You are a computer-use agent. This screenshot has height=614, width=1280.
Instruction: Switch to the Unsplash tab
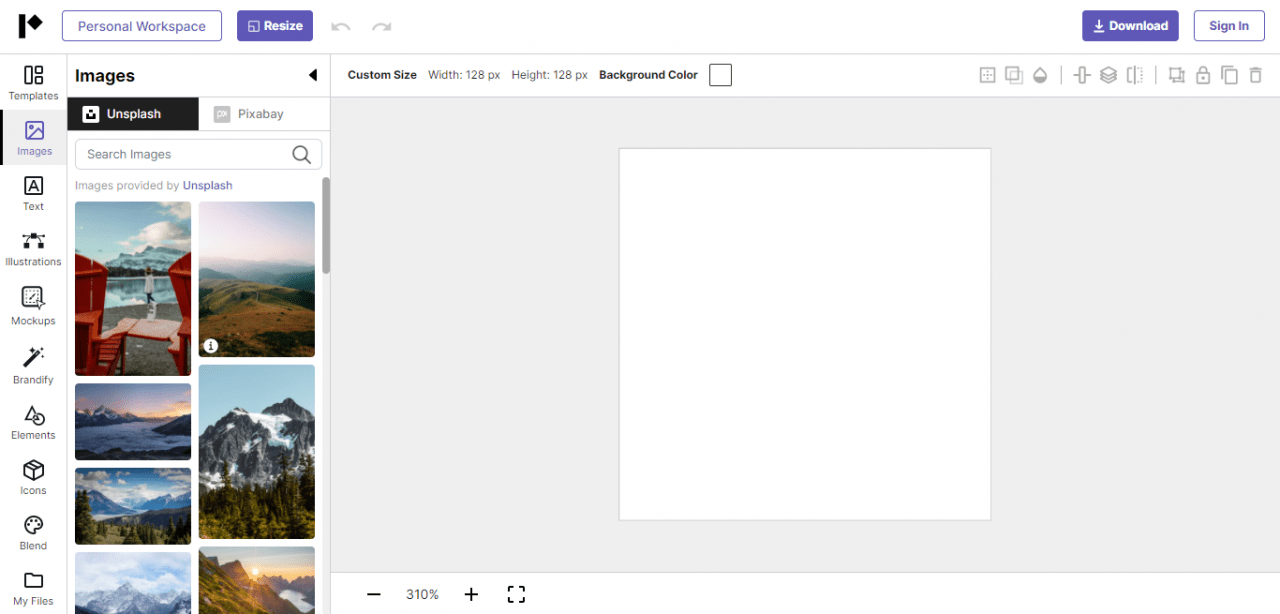point(133,114)
